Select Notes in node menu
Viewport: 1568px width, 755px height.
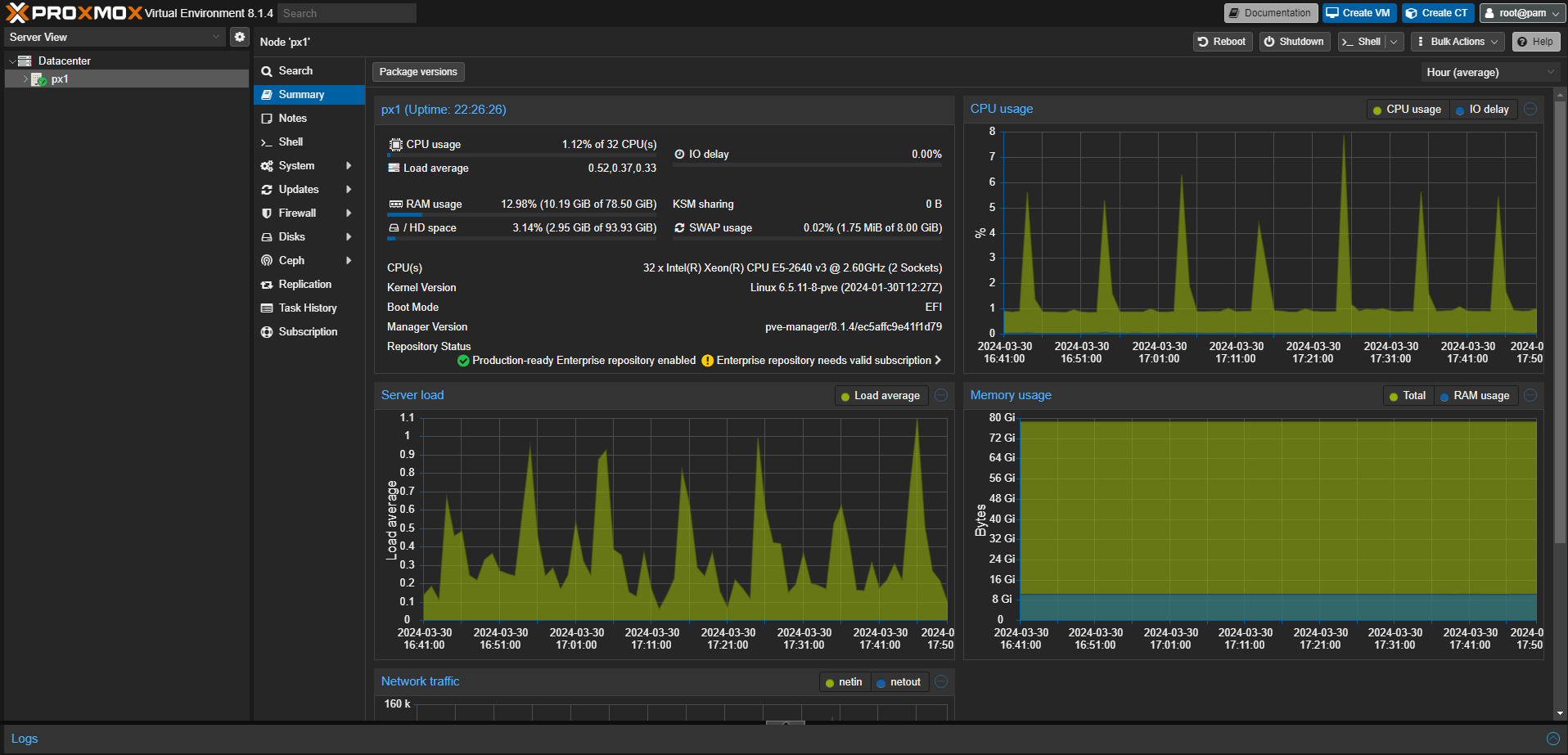[x=292, y=118]
